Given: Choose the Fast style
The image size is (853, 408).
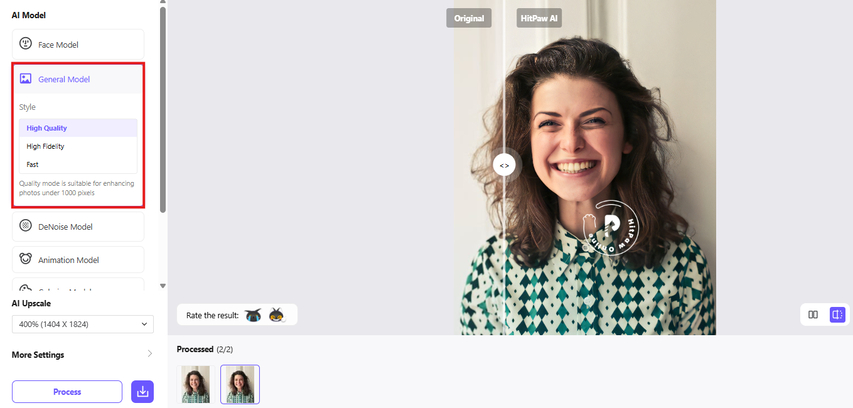Looking at the screenshot, I should [x=78, y=164].
